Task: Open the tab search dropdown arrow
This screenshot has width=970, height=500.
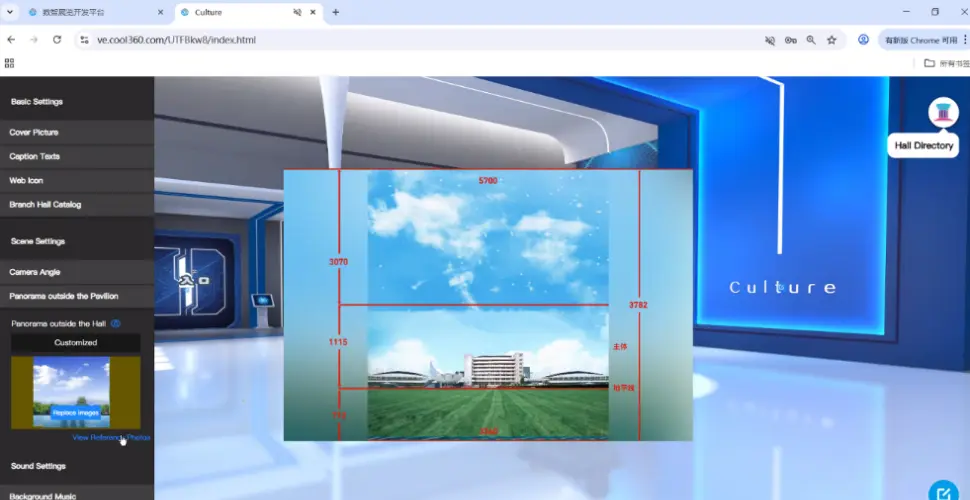Action: click(x=10, y=12)
